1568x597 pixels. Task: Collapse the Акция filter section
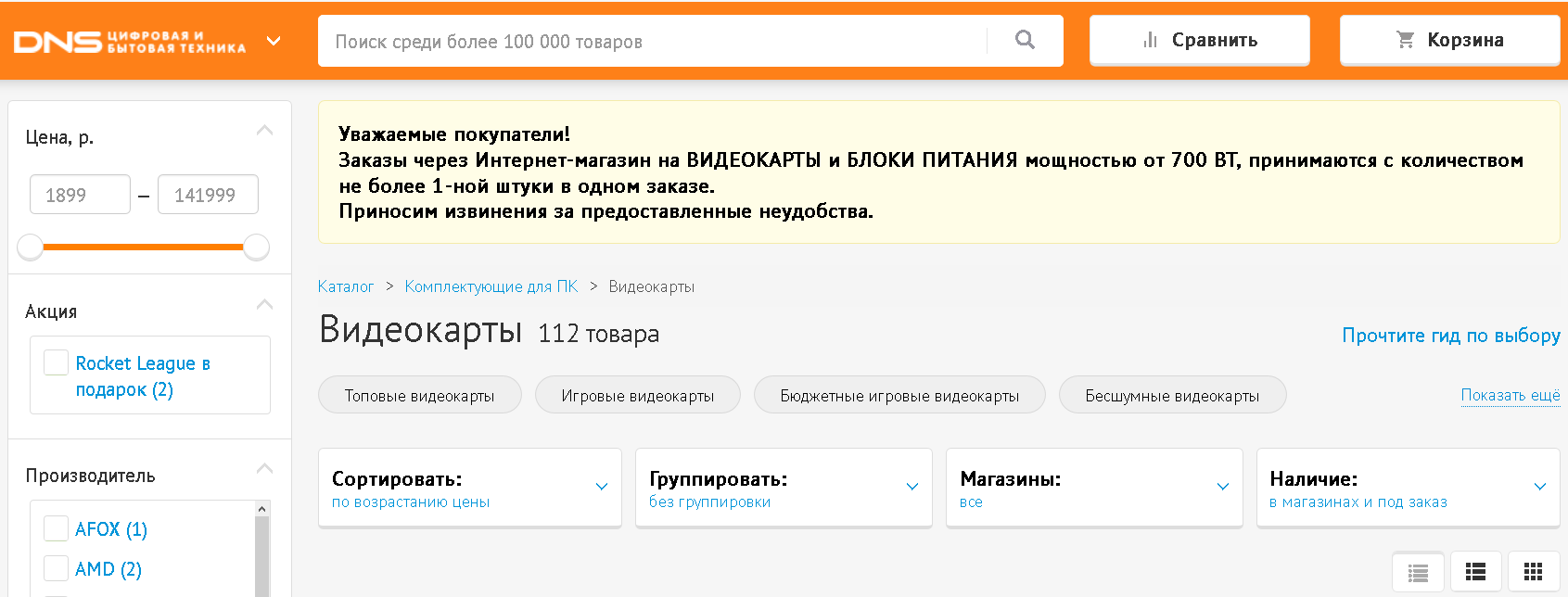coord(264,305)
